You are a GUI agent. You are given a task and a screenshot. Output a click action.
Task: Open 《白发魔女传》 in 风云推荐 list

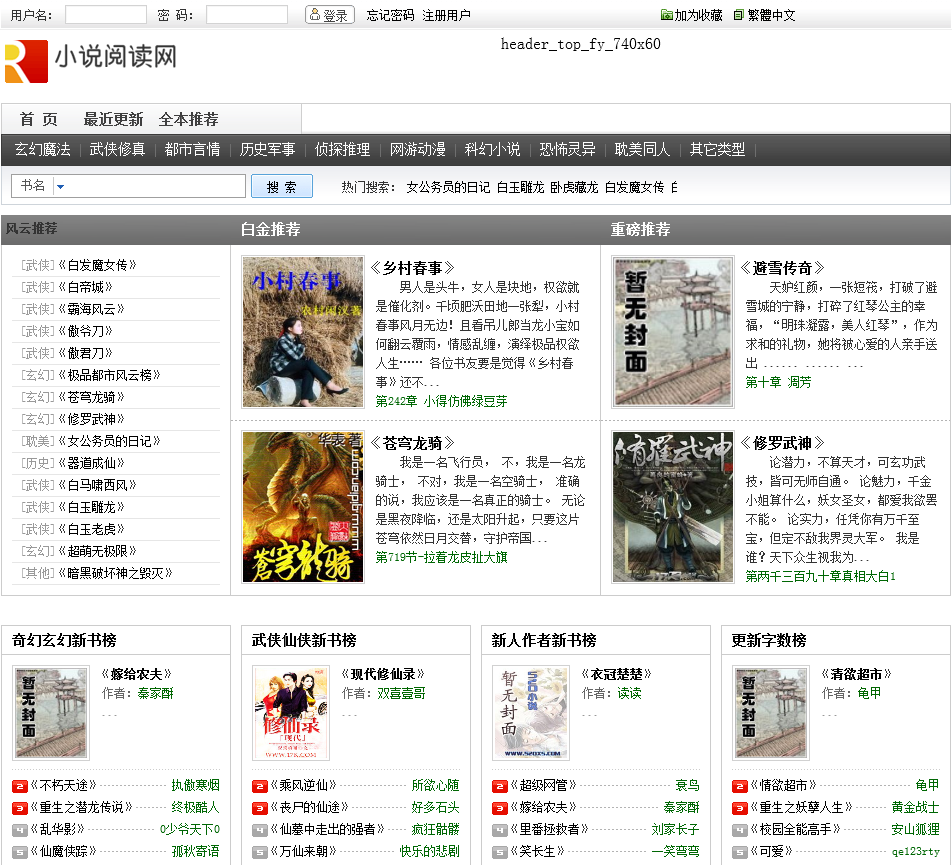pos(97,265)
